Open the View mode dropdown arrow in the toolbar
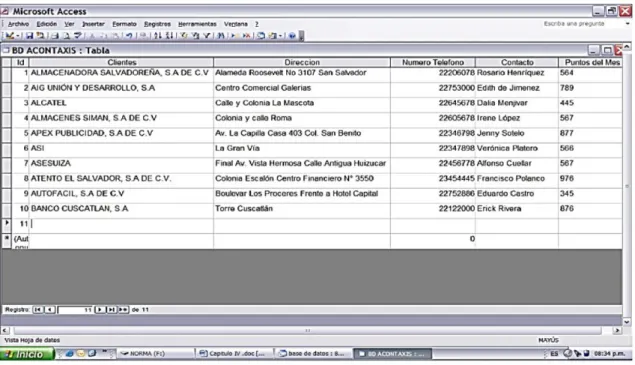 click(18, 36)
